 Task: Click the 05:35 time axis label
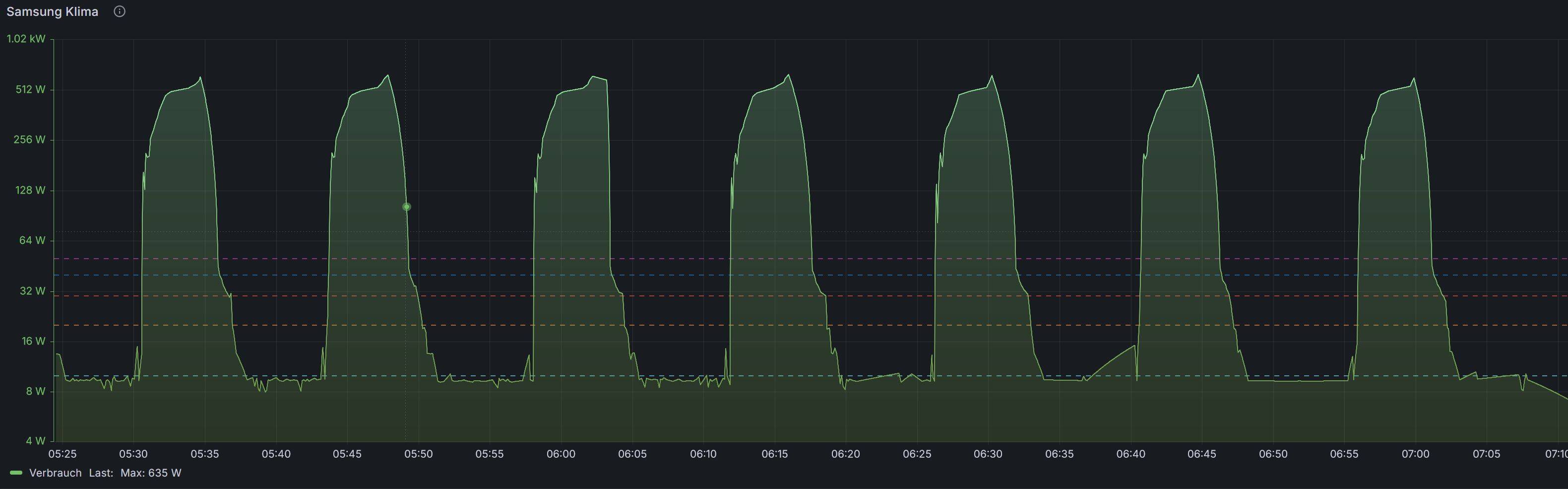pos(204,454)
